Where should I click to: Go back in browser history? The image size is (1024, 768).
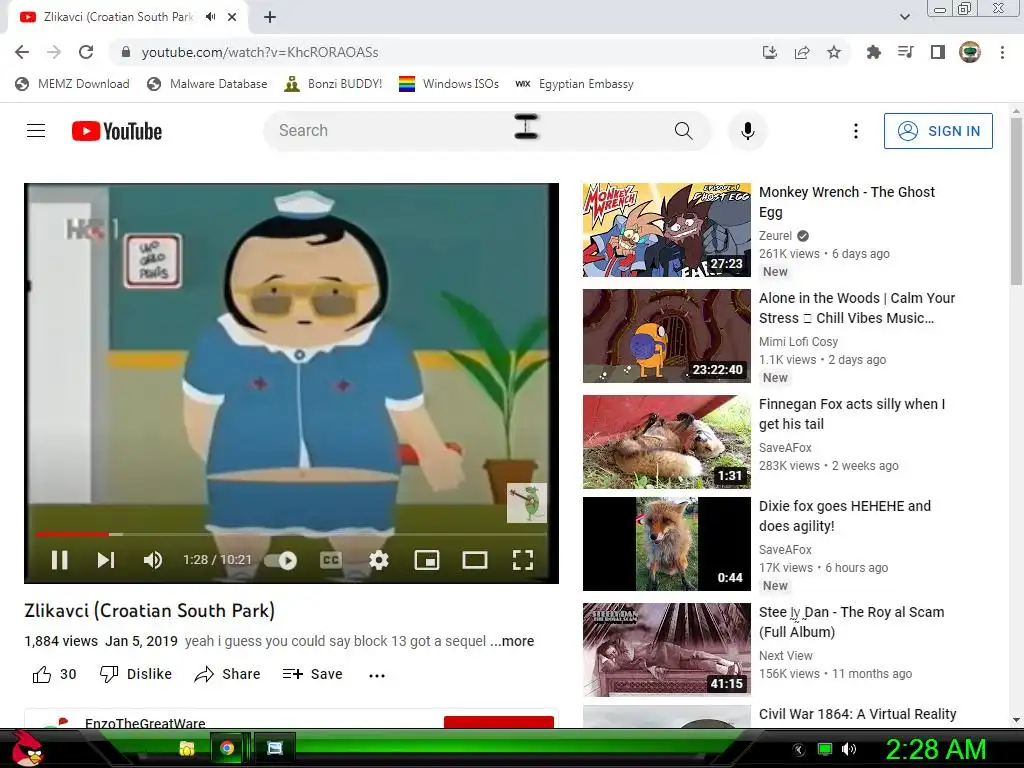[x=22, y=52]
